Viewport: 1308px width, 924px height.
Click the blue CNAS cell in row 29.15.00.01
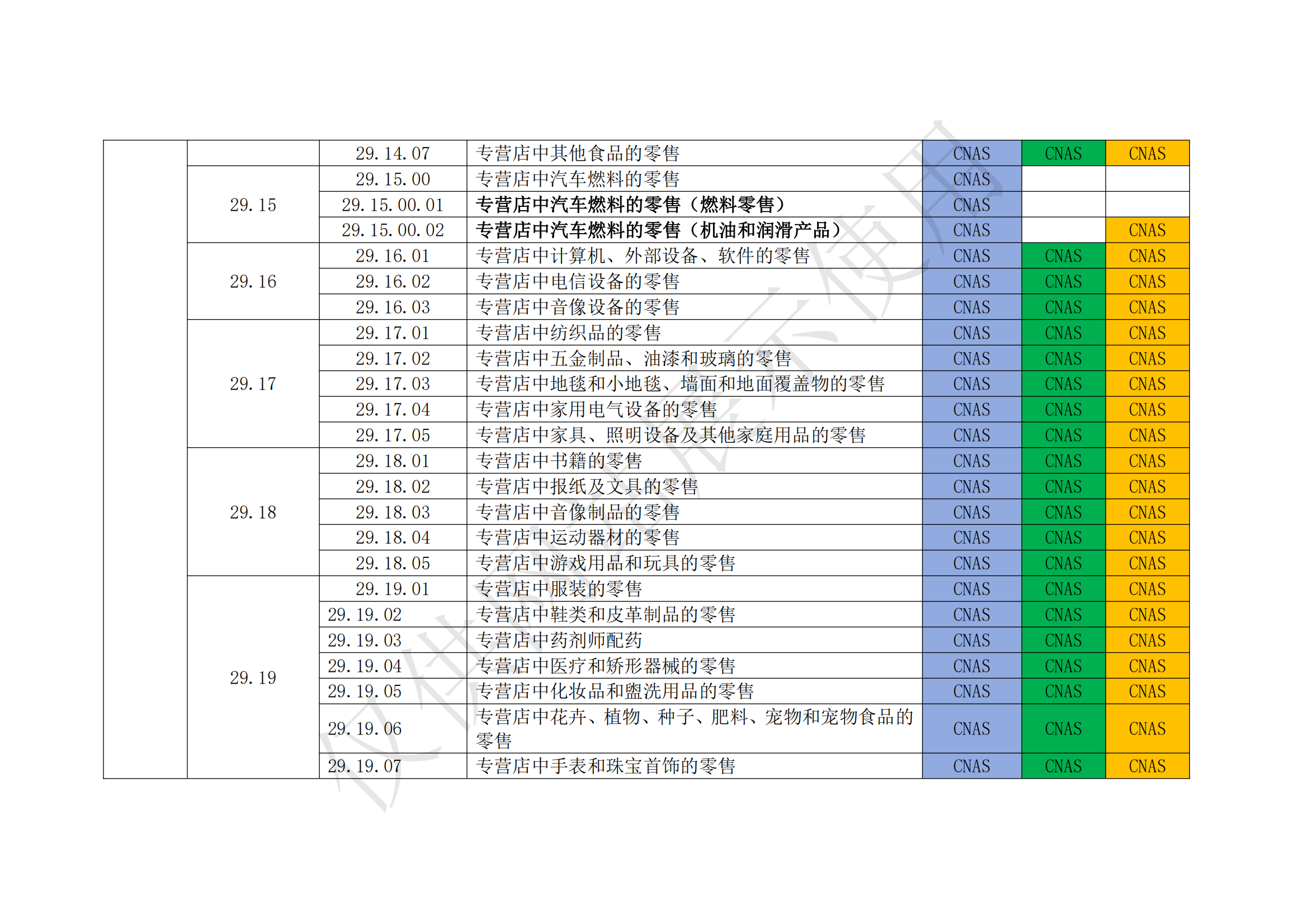[972, 205]
